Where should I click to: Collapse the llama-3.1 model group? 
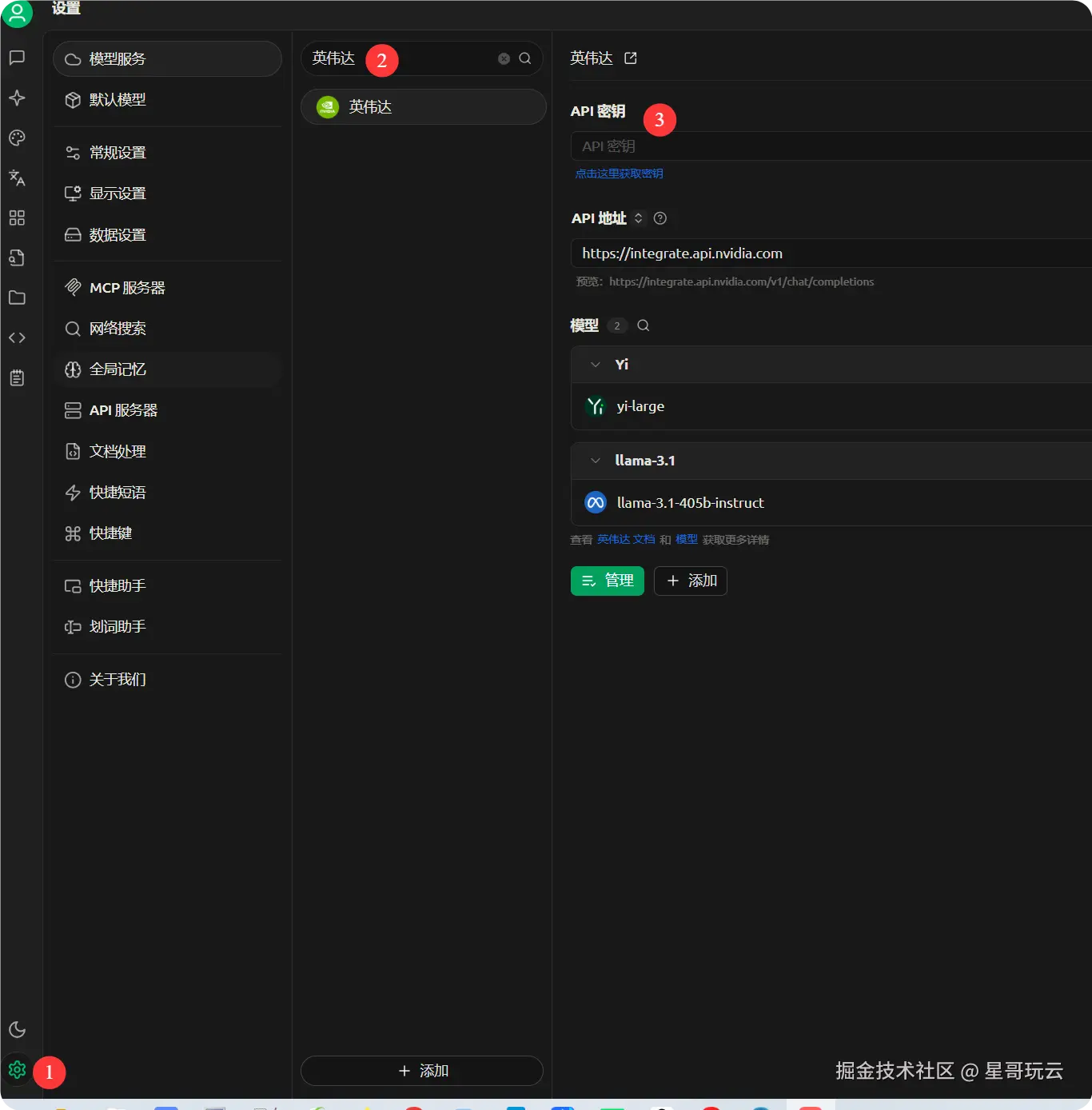(596, 461)
